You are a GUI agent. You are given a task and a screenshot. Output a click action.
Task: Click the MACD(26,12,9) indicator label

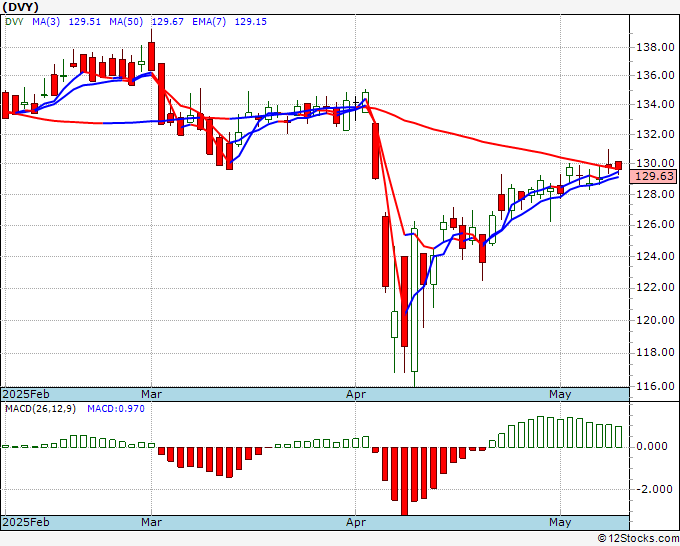[x=40, y=409]
